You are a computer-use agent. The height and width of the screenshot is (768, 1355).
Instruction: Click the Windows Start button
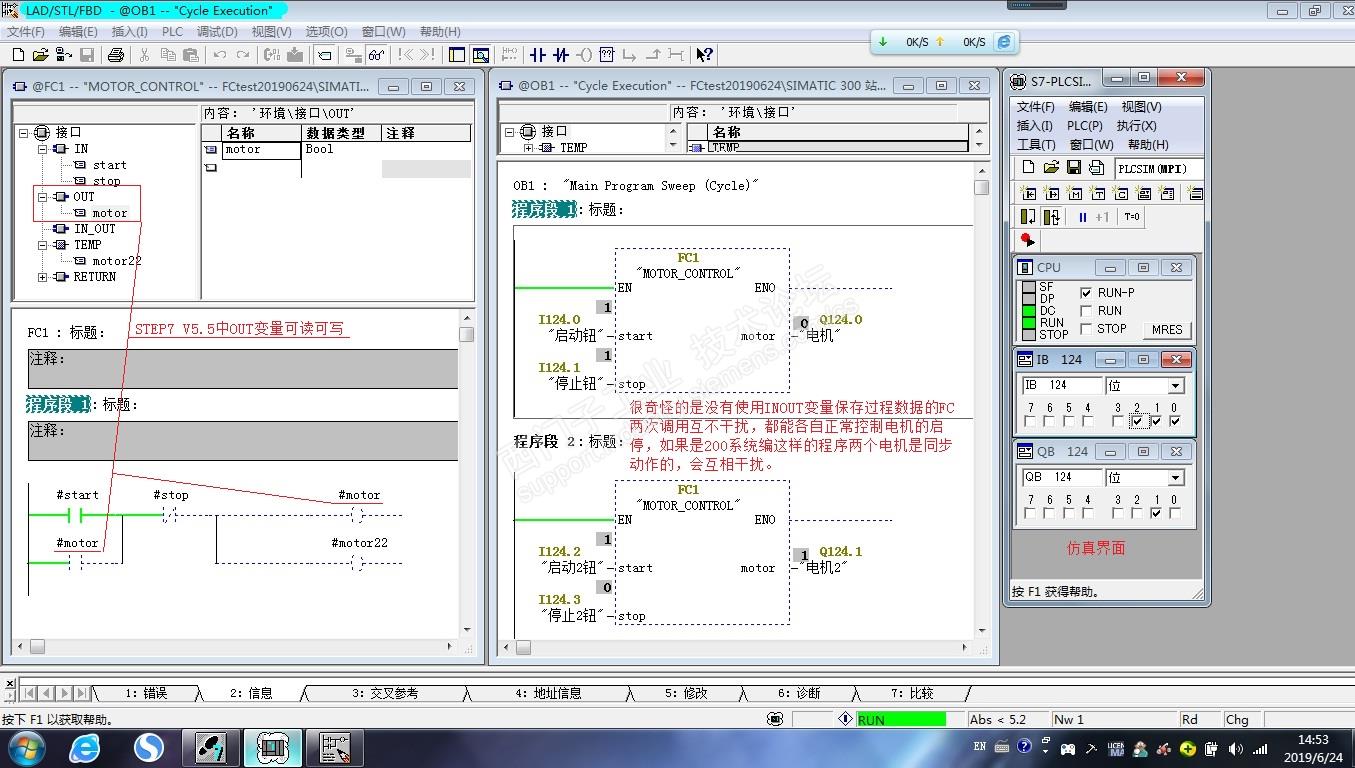click(x=25, y=747)
